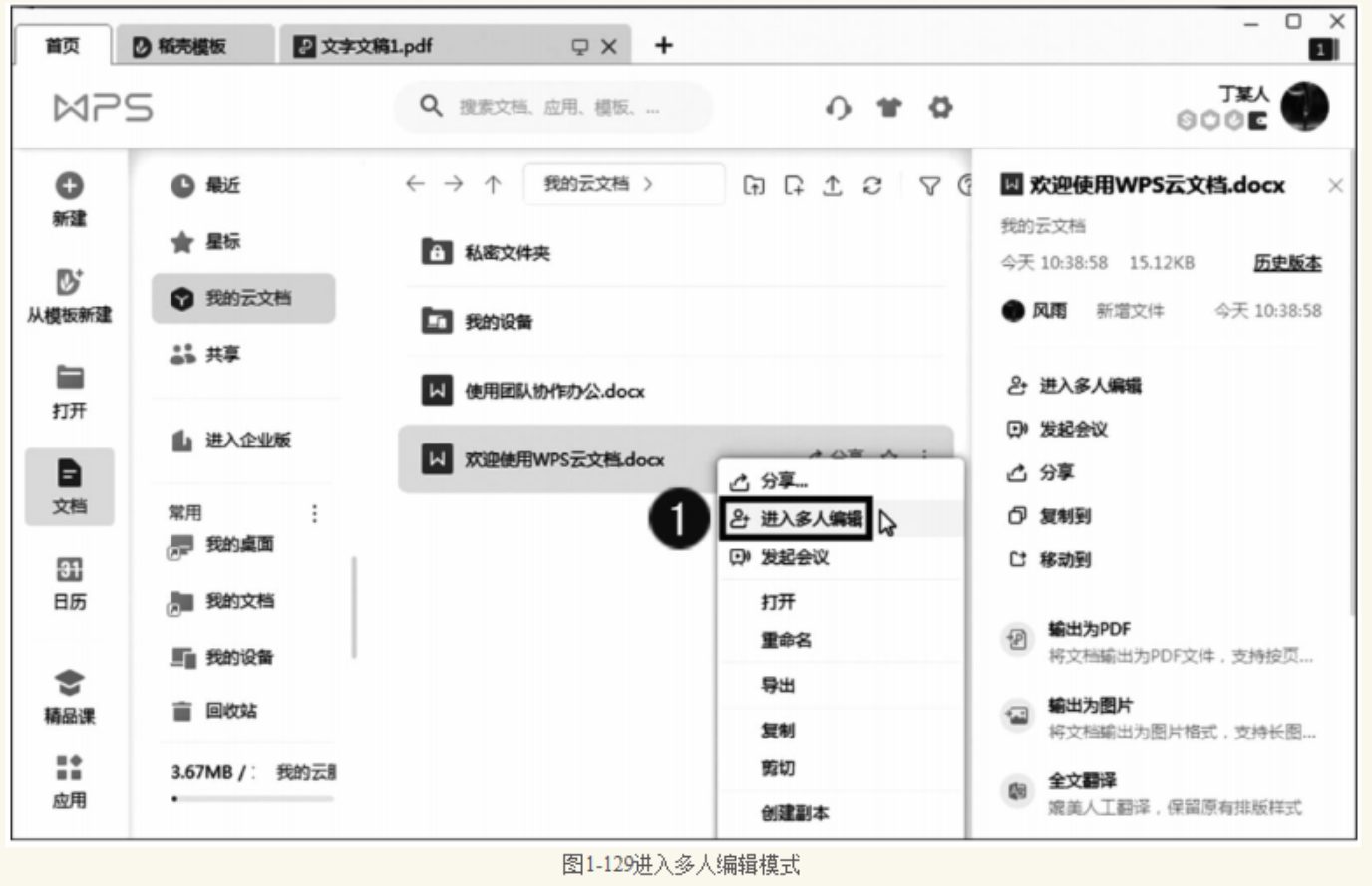The width and height of the screenshot is (1372, 886).
Task: Close the 文字文稿1.pdf tab
Action: click(609, 47)
